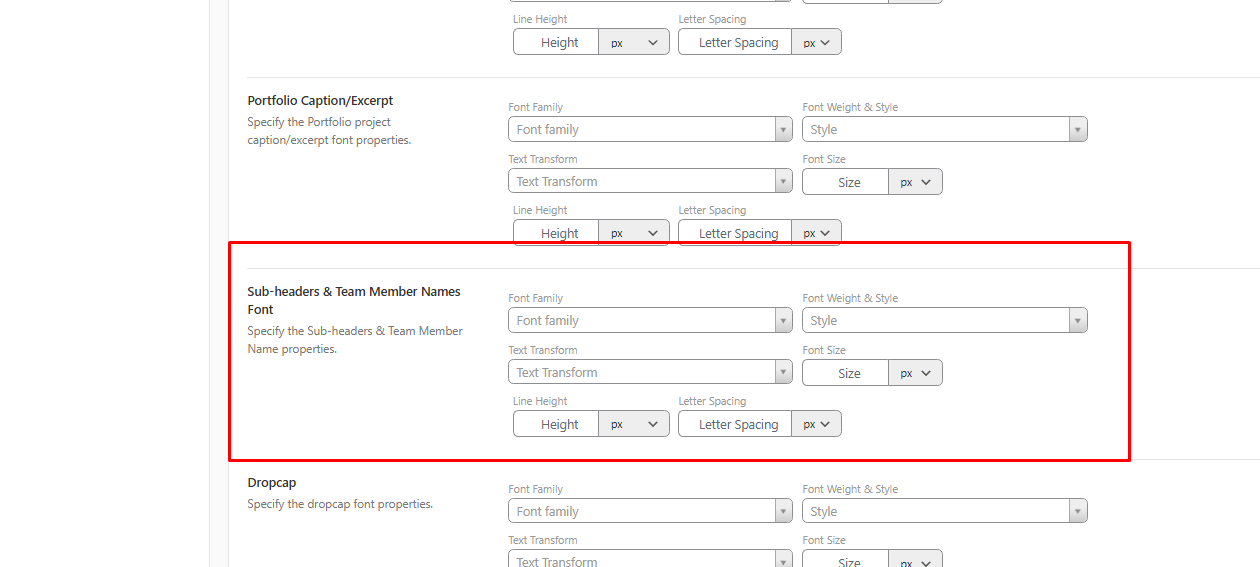Click Portfolio Caption/Excerpt Line Height input
1260x567 pixels.
click(557, 233)
